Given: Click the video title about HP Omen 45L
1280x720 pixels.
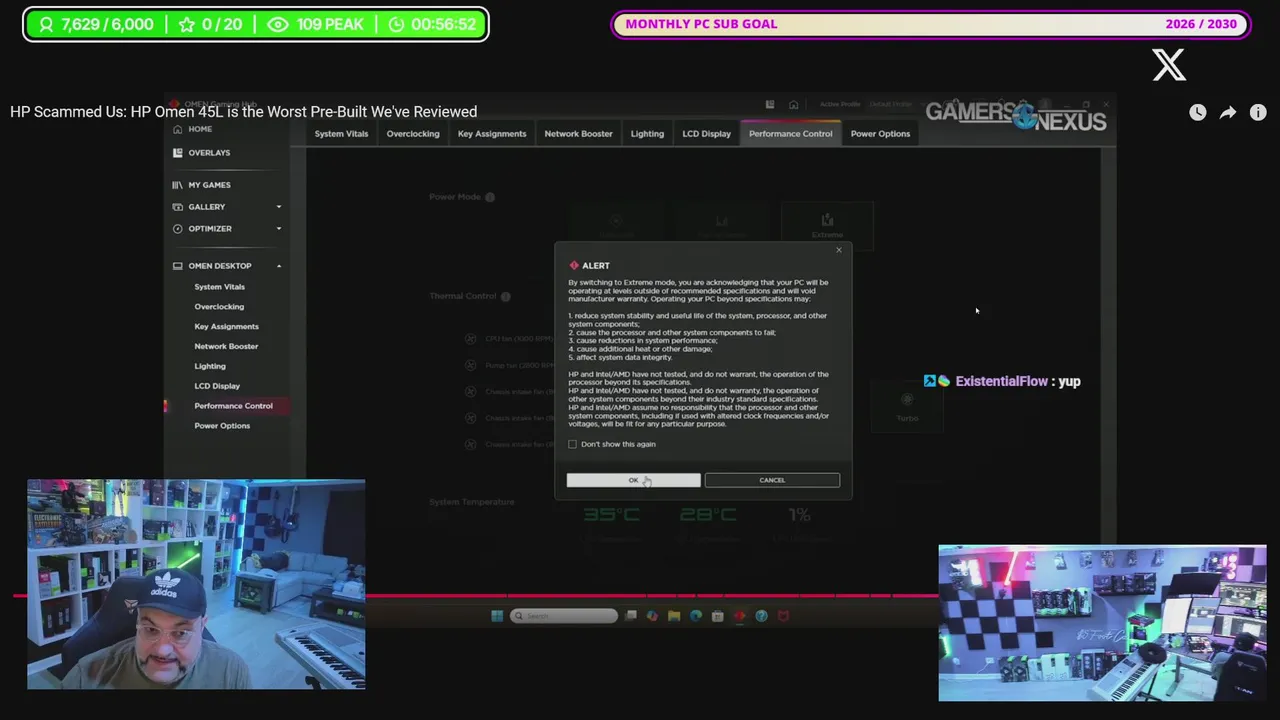Looking at the screenshot, I should (243, 112).
